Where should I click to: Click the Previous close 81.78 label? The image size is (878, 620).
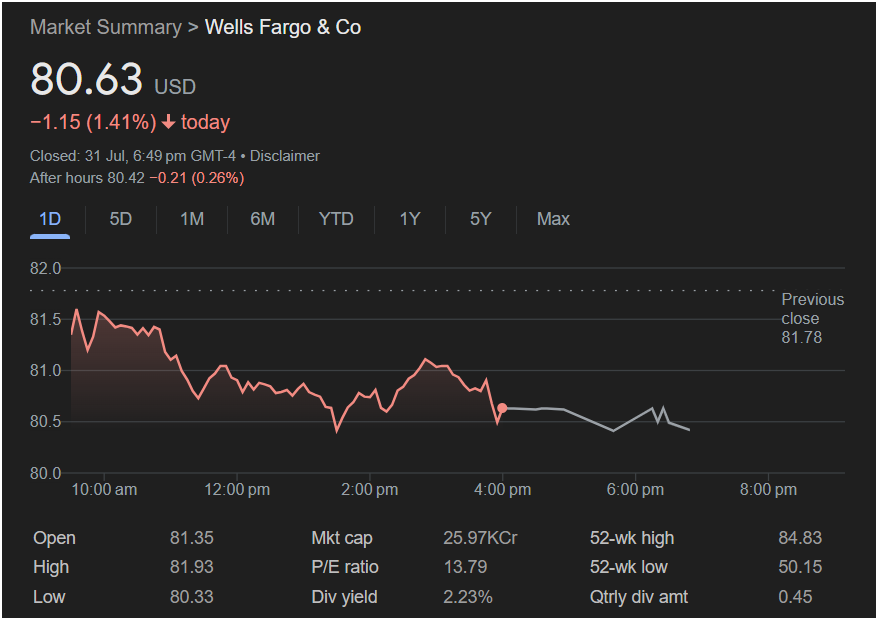(812, 318)
